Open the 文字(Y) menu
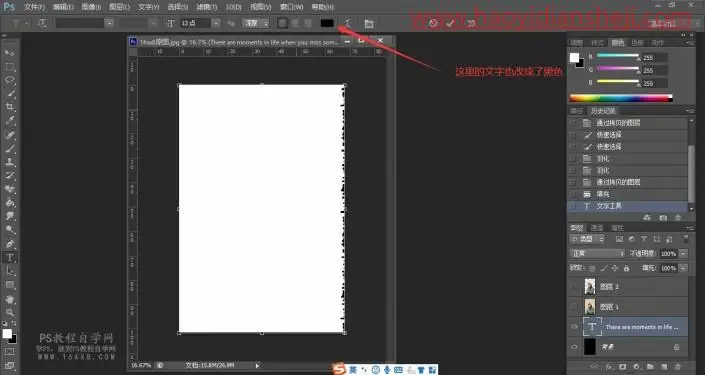Screen dimensions: 705x375 148,7
